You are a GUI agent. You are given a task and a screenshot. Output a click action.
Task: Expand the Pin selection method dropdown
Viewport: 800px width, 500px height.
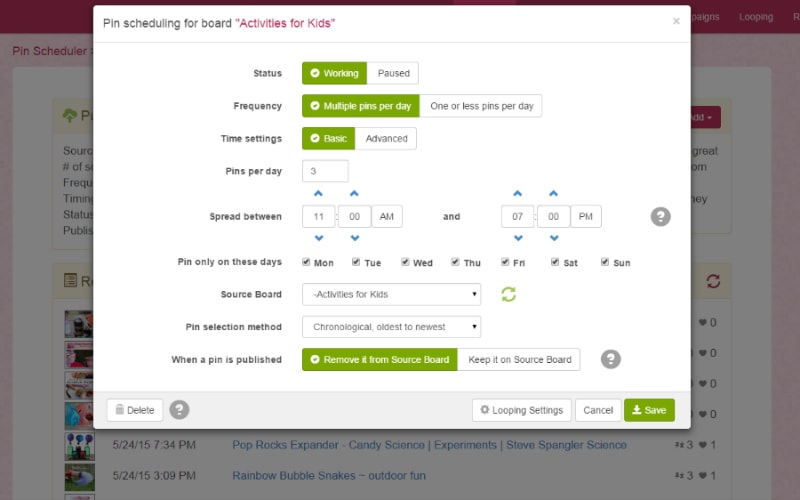pos(391,327)
